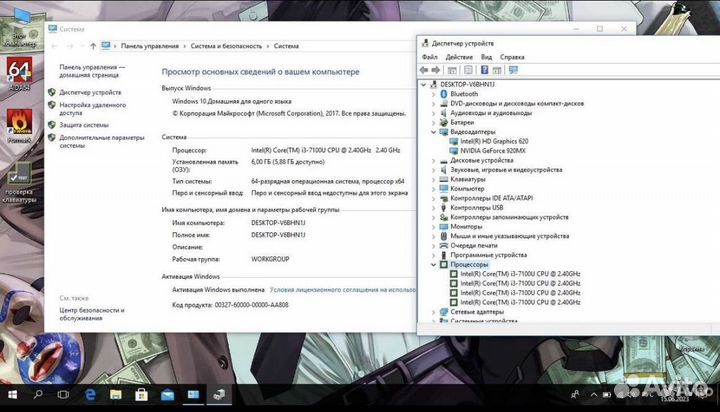Open the Вид menu
Viewport: 720px width, 412px height.
pyautogui.click(x=486, y=57)
